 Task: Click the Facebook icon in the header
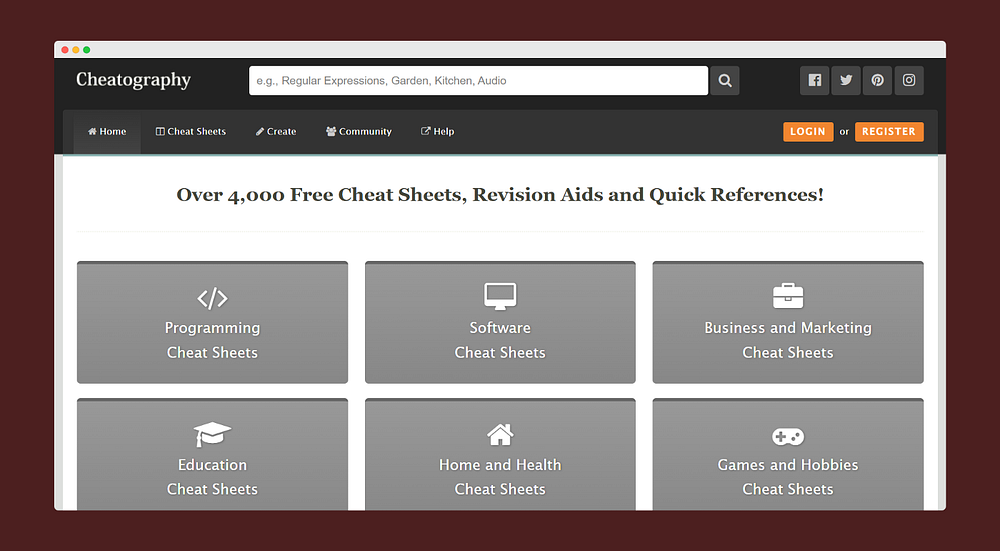click(815, 81)
